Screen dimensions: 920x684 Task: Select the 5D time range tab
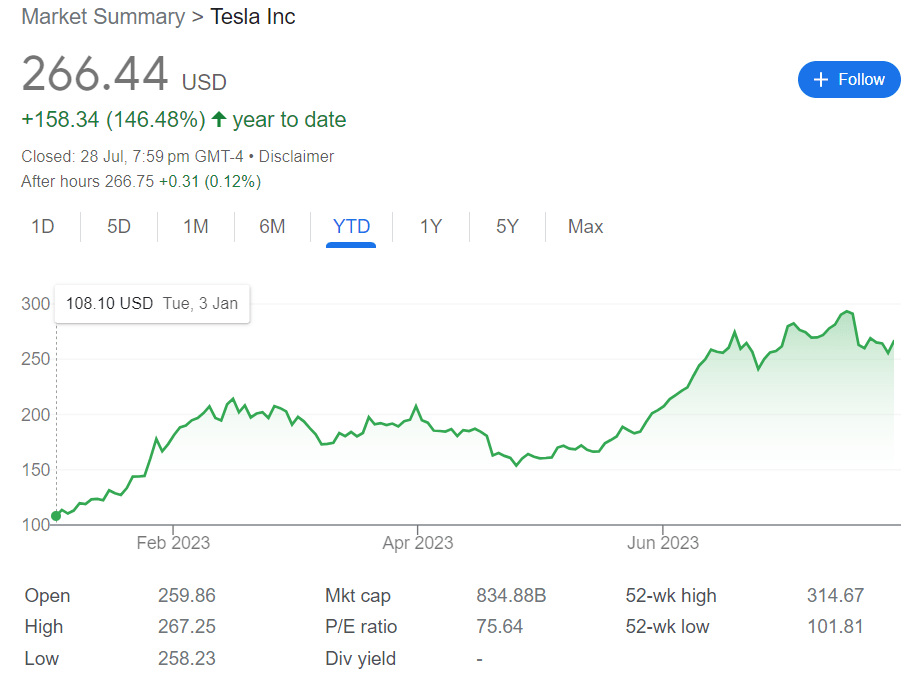pyautogui.click(x=119, y=227)
